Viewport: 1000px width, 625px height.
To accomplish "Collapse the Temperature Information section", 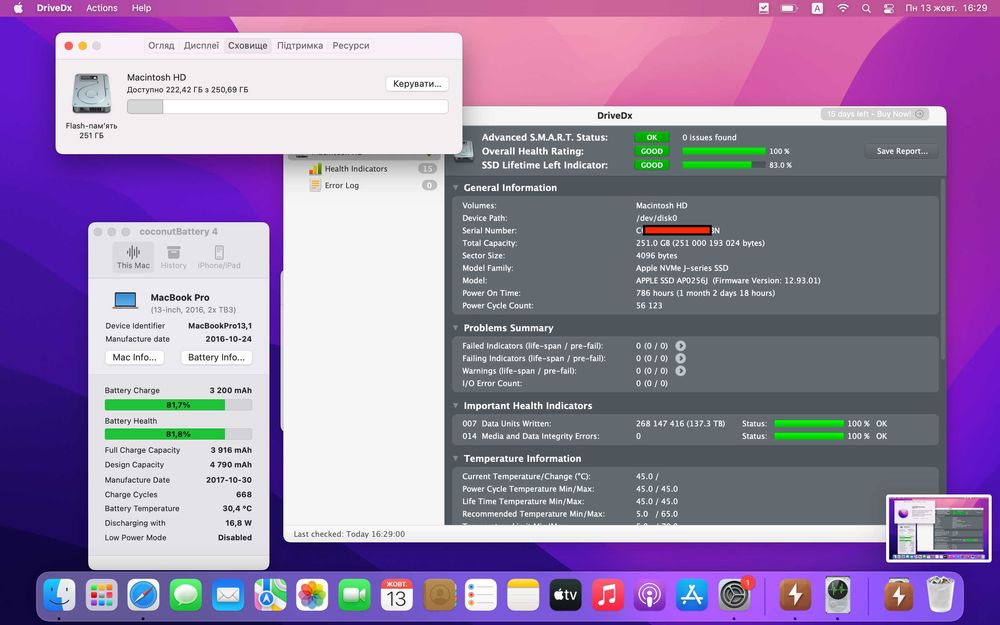I will 456,459.
